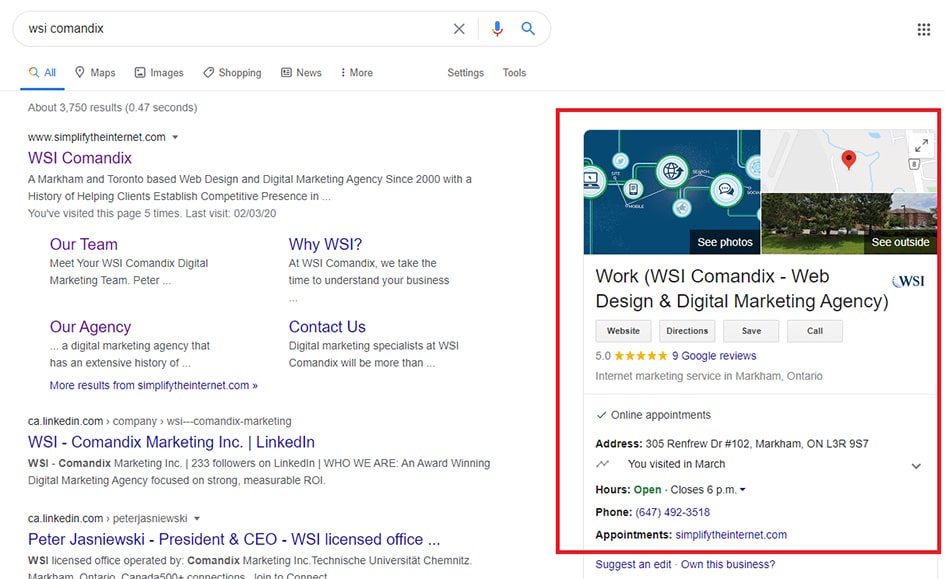The height and width of the screenshot is (579, 945).
Task: Open the Our Agency sitelink
Action: coord(90,327)
